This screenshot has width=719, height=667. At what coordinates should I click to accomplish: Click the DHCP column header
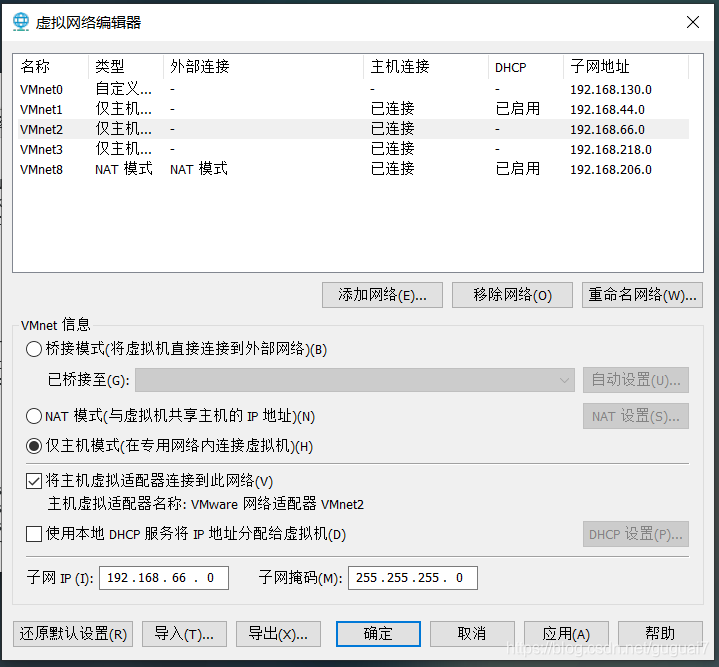coord(510,67)
